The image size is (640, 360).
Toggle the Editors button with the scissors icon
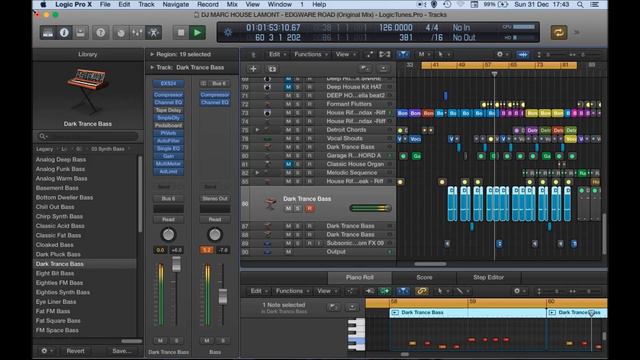tap(153, 33)
